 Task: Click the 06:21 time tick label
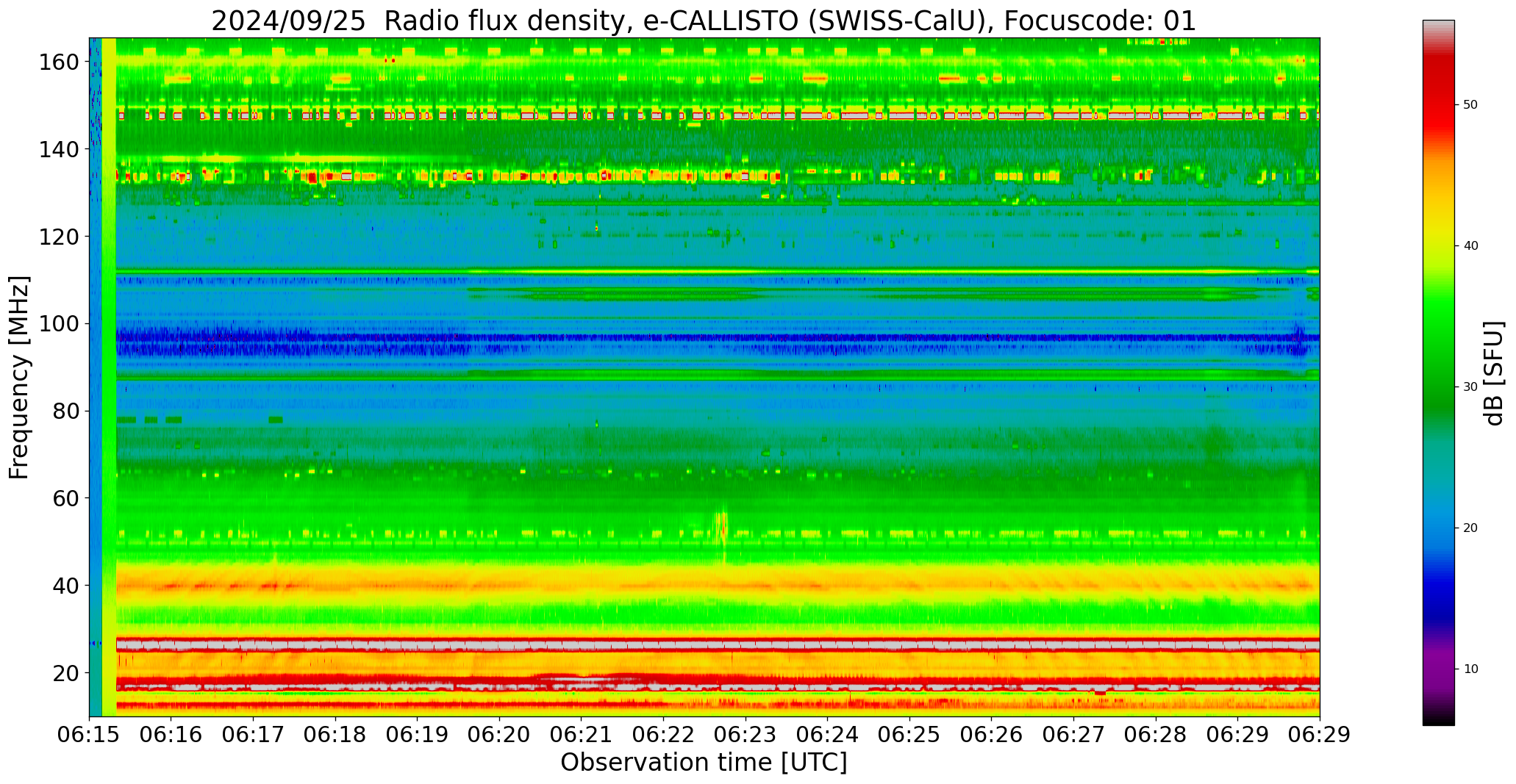tap(582, 736)
